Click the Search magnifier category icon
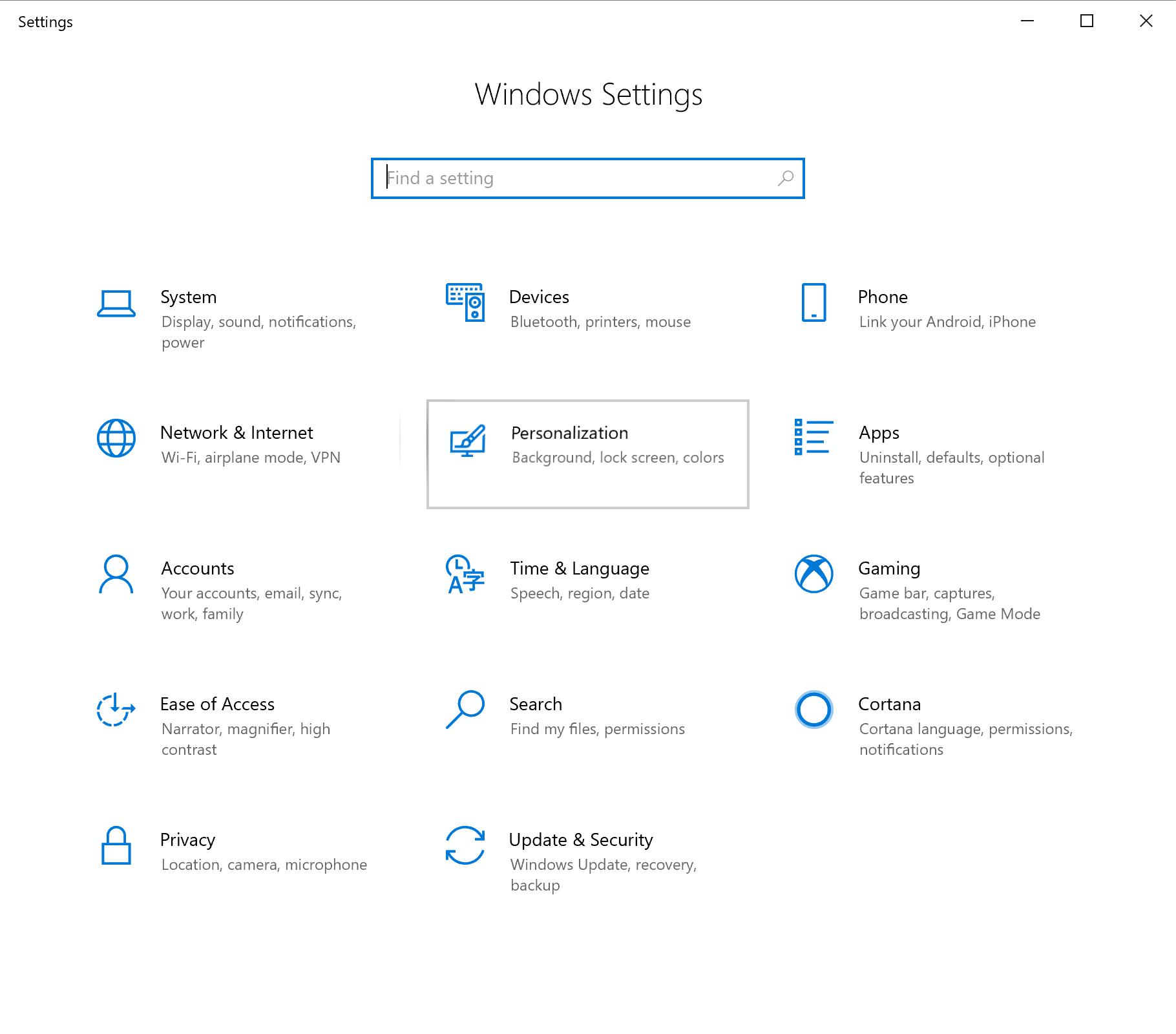The height and width of the screenshot is (1034, 1176). [465, 710]
